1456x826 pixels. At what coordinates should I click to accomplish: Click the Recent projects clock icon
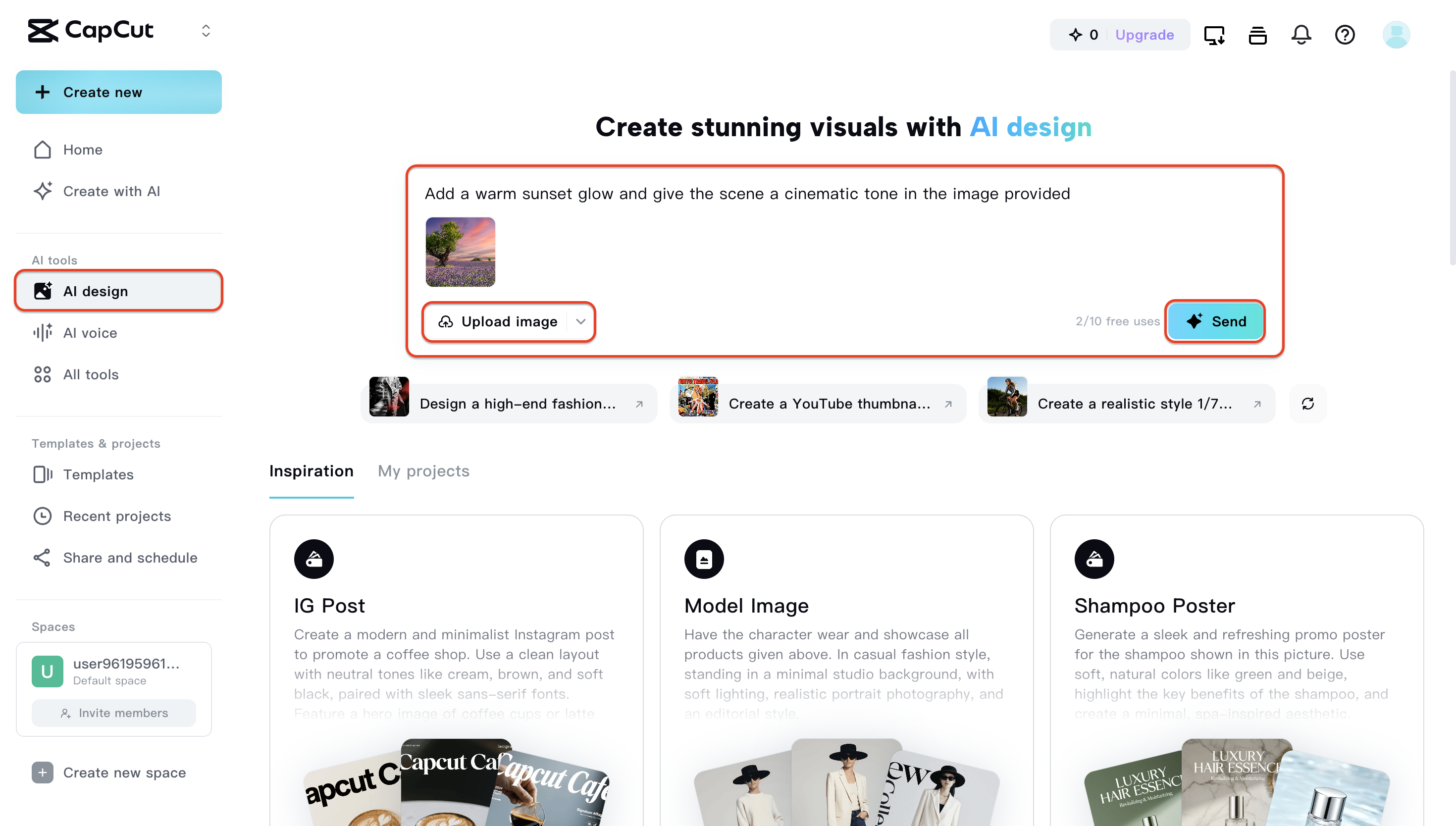click(x=43, y=516)
